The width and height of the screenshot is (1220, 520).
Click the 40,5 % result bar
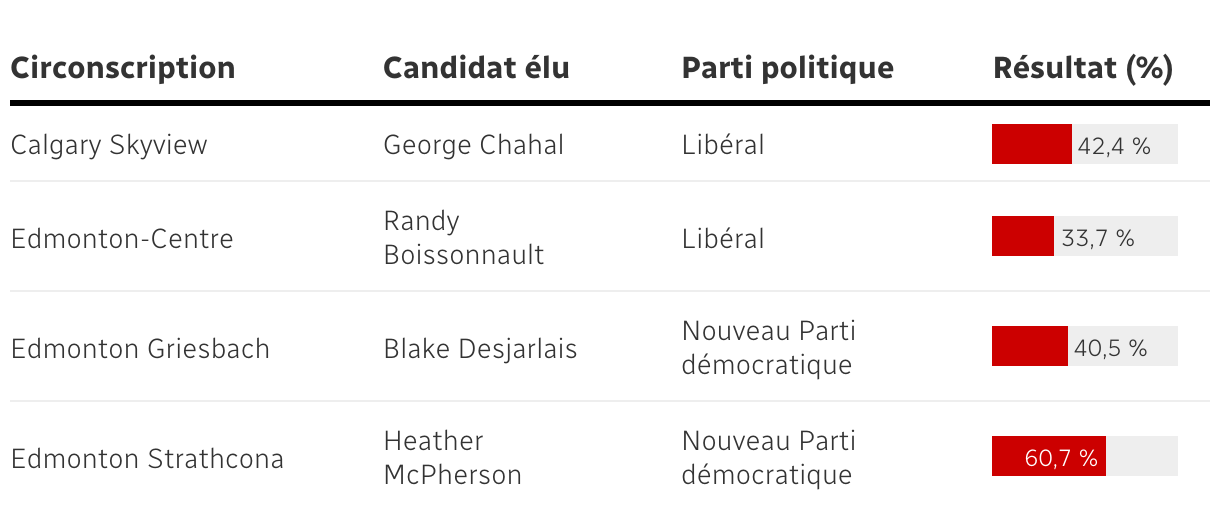1084,347
